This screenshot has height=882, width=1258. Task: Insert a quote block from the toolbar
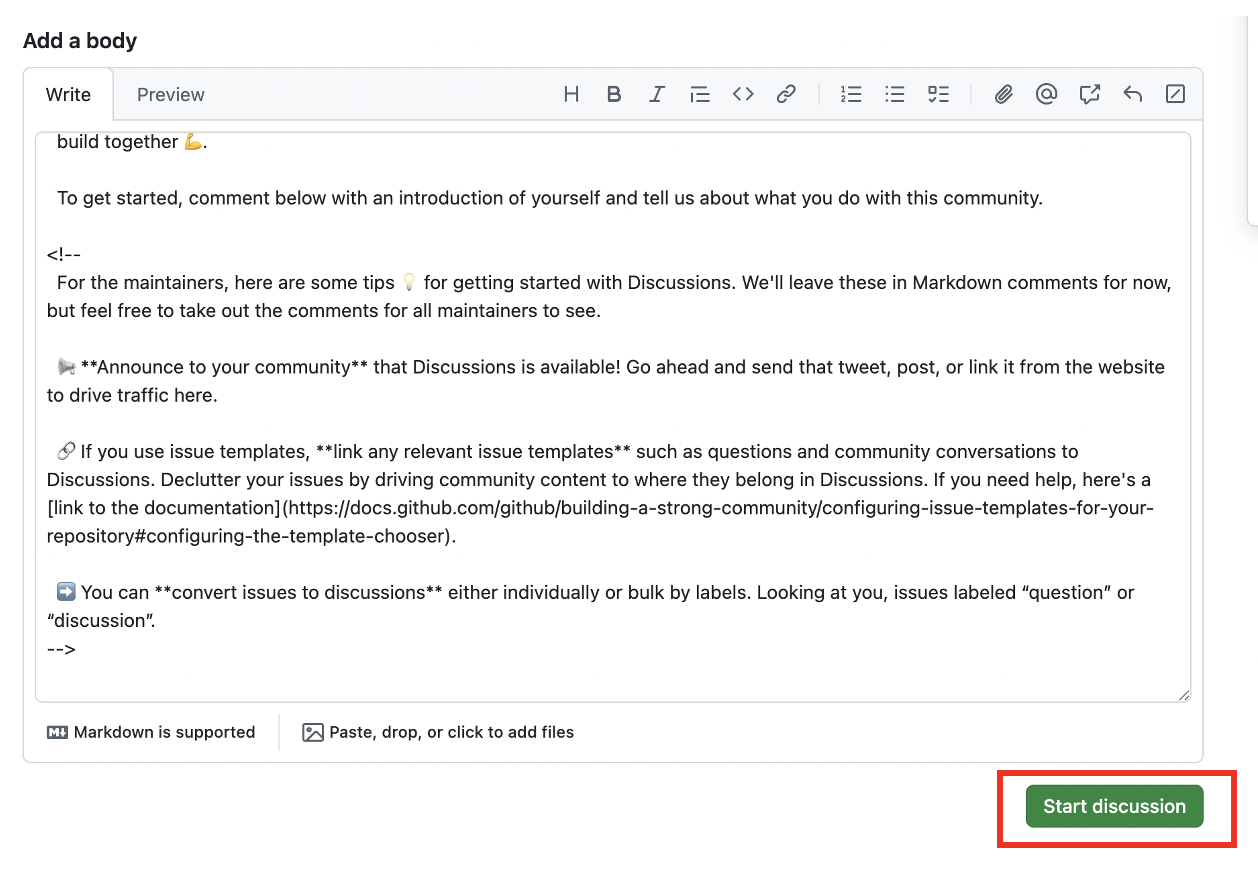point(700,94)
